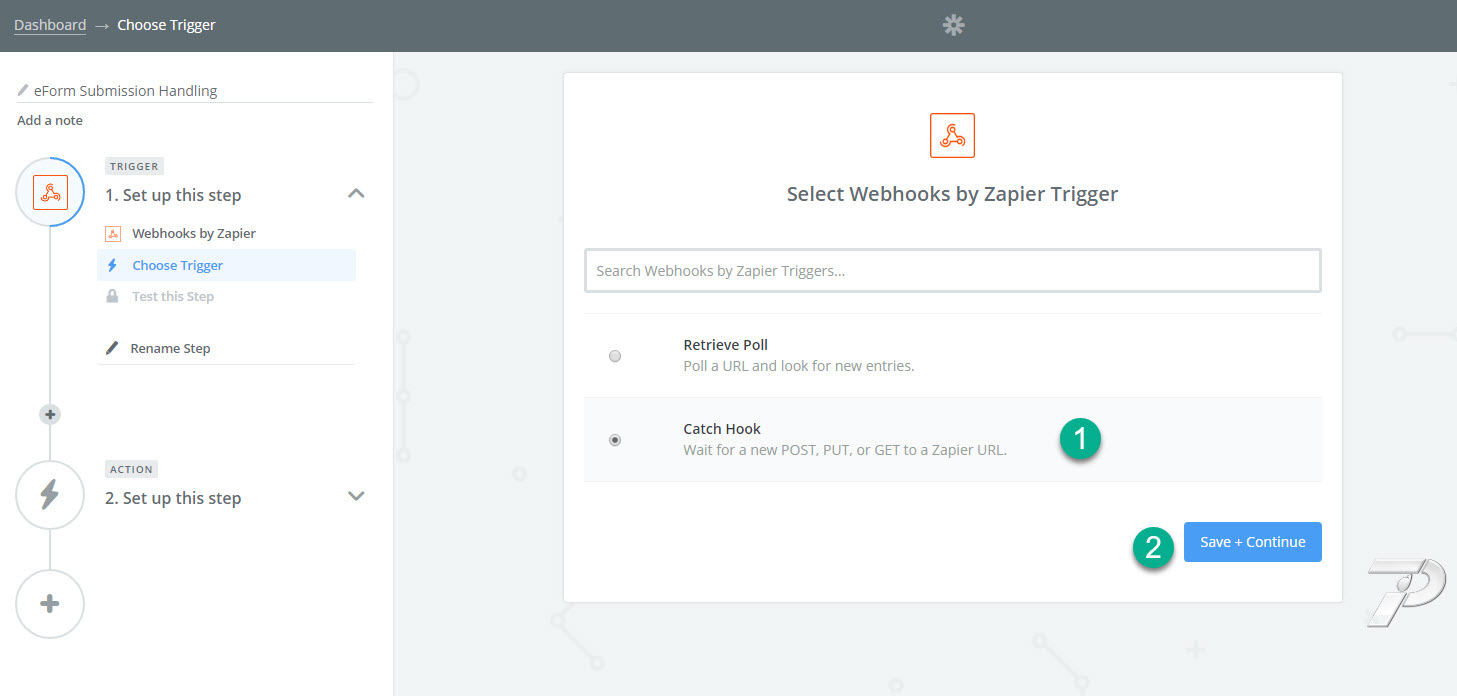
Task: Select the trigger step webhook circle icon
Action: click(x=50, y=192)
